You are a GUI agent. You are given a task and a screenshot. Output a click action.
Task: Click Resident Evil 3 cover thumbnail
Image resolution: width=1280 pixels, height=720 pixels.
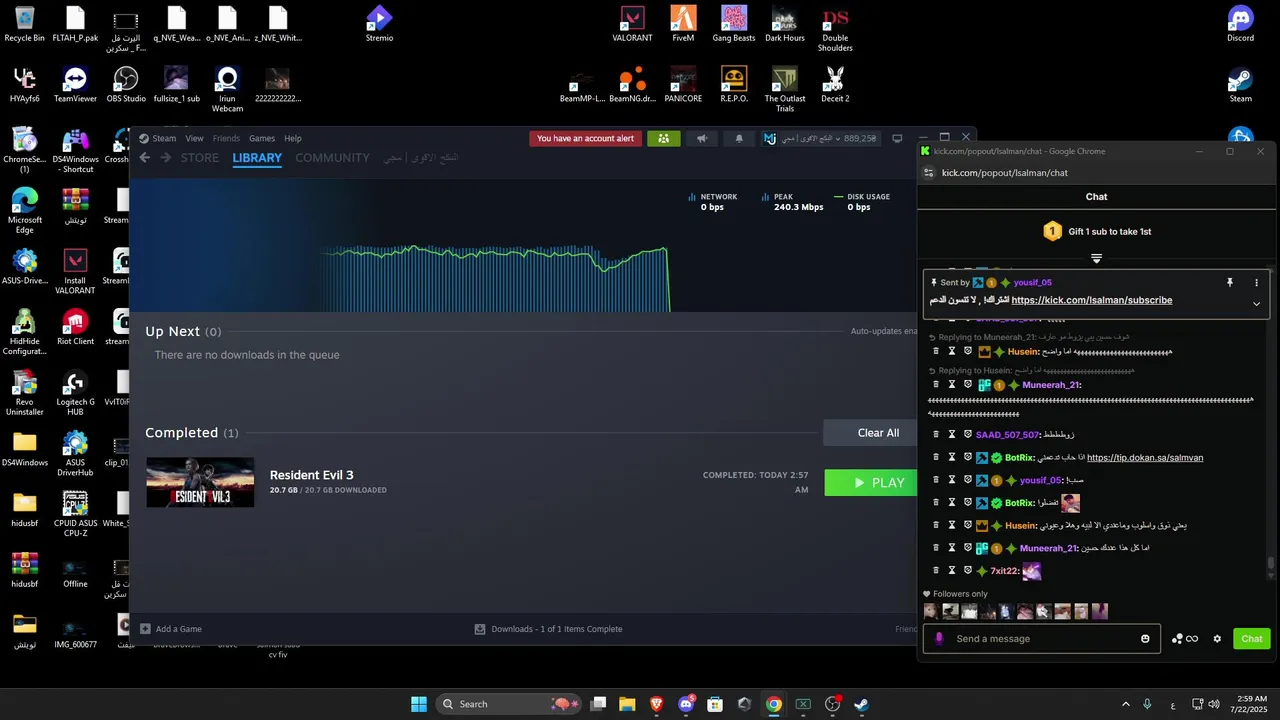point(200,482)
